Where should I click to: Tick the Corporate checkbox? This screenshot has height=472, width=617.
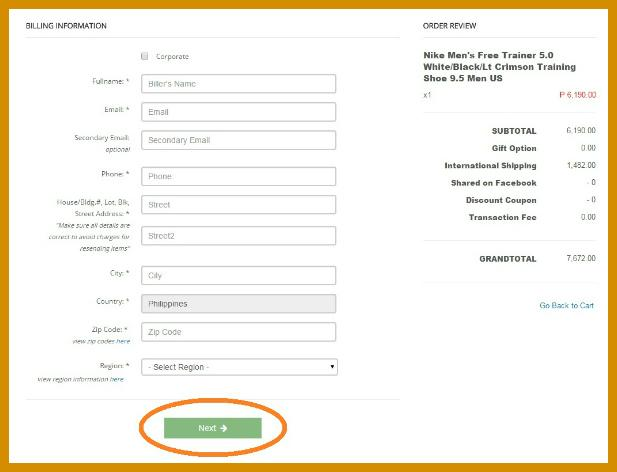coord(144,56)
